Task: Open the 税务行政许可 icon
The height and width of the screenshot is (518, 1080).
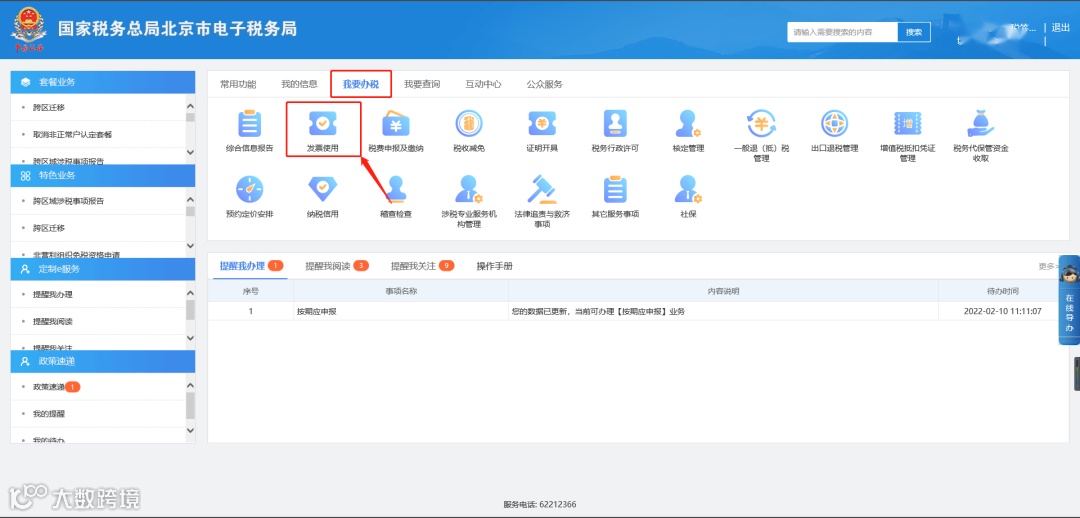Action: pyautogui.click(x=615, y=124)
